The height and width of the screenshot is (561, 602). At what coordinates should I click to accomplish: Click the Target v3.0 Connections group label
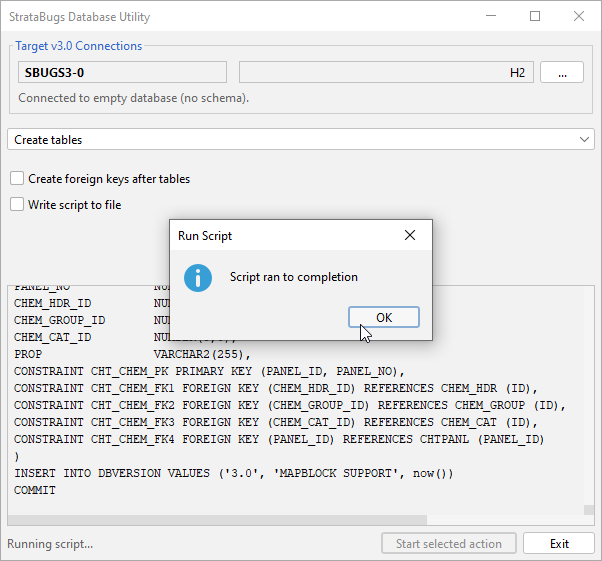pyautogui.click(x=79, y=46)
